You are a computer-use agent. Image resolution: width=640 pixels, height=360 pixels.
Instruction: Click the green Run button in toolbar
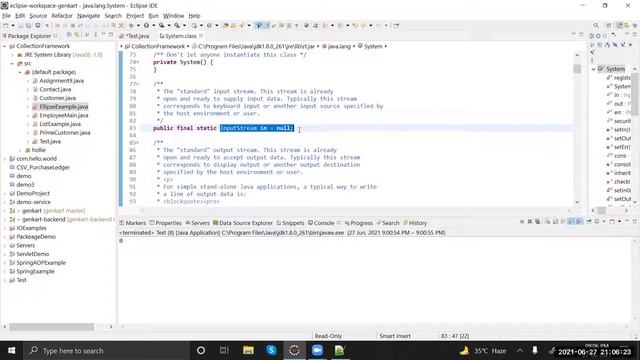coord(146,25)
